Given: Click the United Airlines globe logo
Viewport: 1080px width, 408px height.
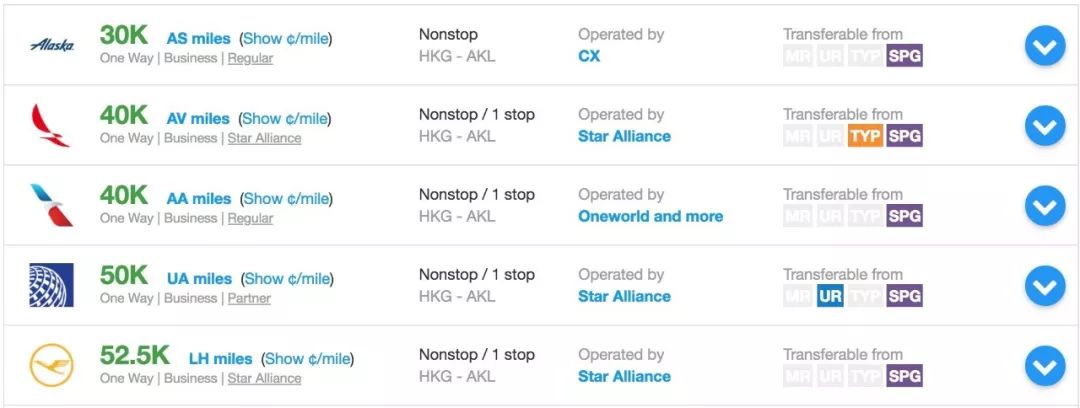Looking at the screenshot, I should pos(52,285).
